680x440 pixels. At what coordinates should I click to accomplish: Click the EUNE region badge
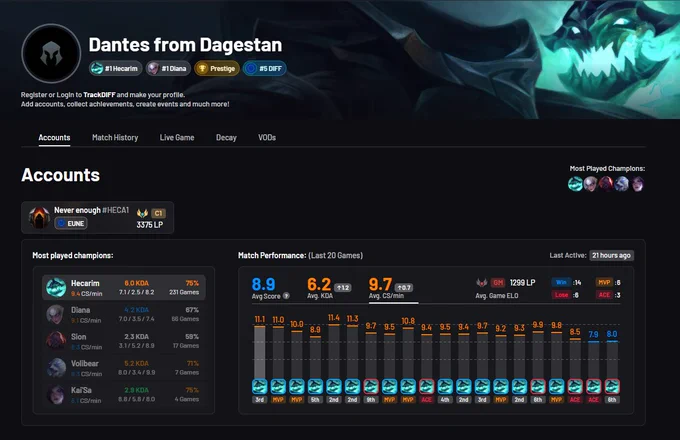click(71, 223)
